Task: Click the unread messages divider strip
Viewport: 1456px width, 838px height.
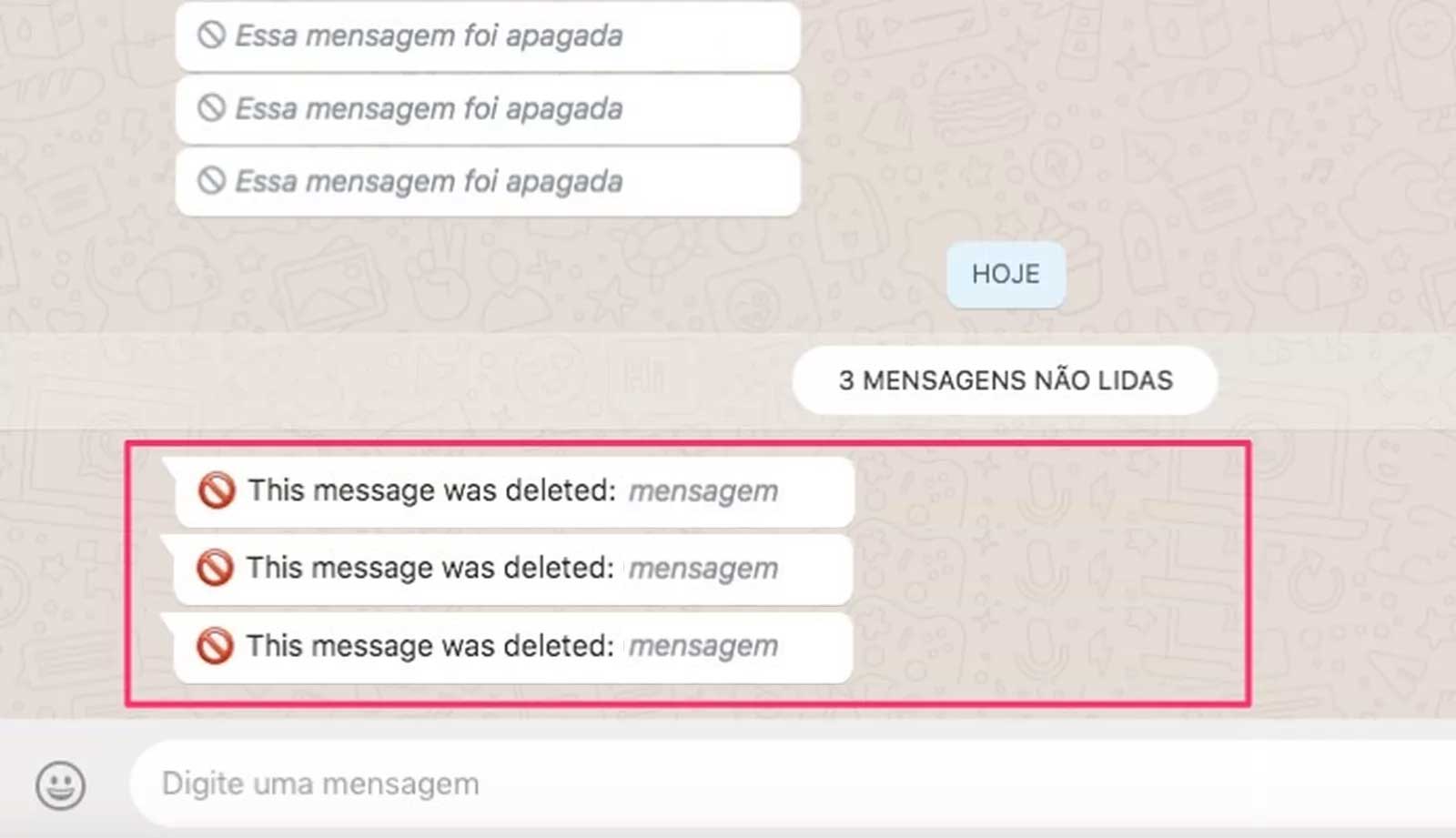Action: click(728, 380)
